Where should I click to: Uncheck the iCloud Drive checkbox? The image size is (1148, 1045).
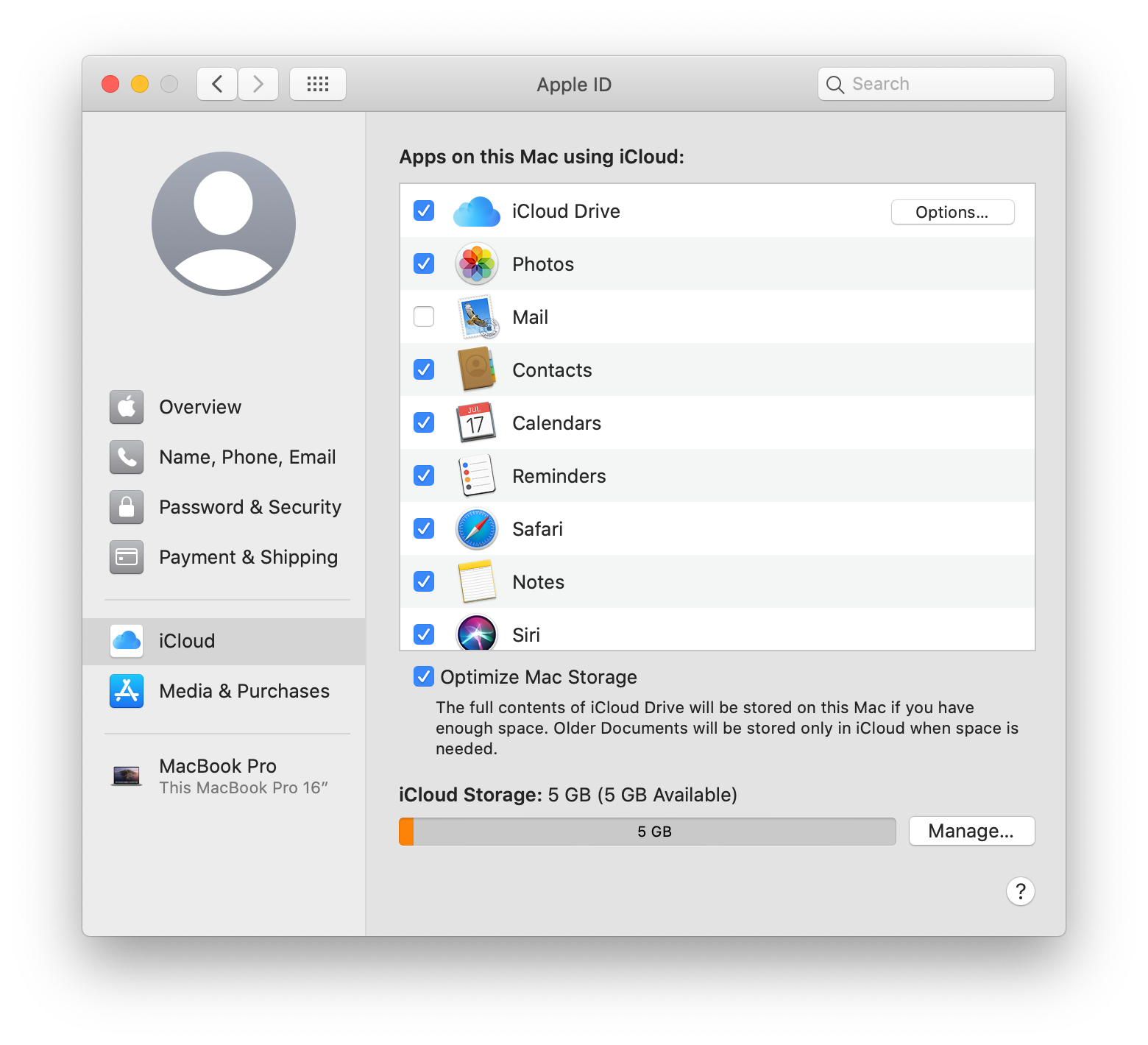424,210
